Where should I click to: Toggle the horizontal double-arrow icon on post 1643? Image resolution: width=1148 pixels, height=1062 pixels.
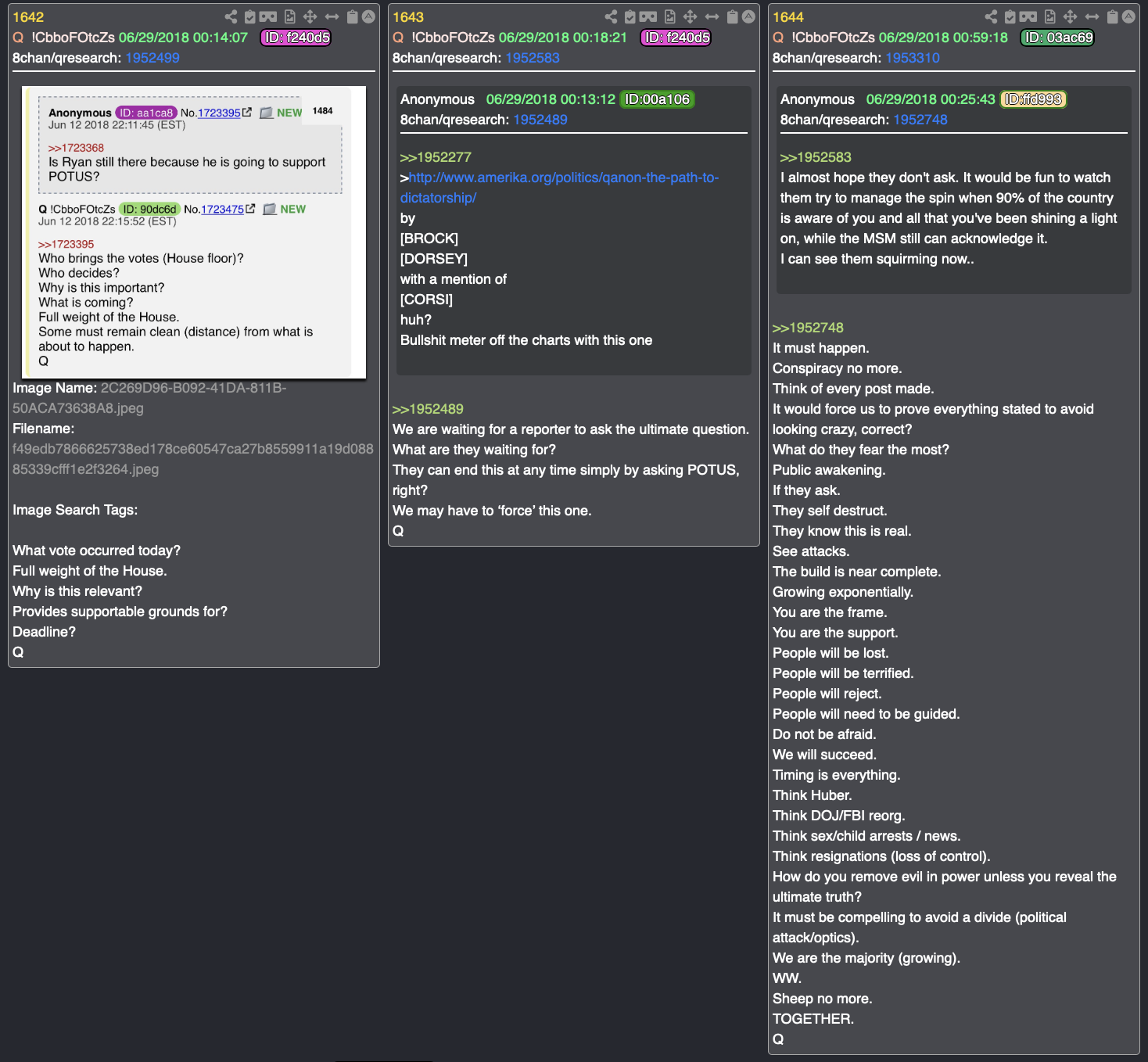[712, 16]
